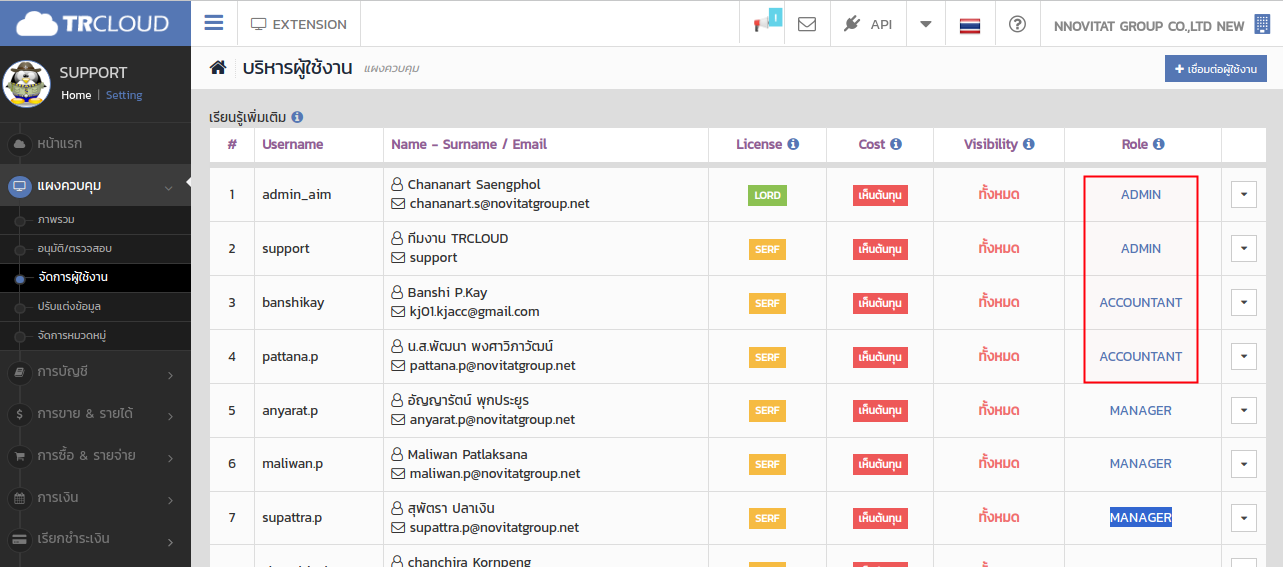Click เห็นต้นทุน cost badge for pattana.p

(x=880, y=357)
